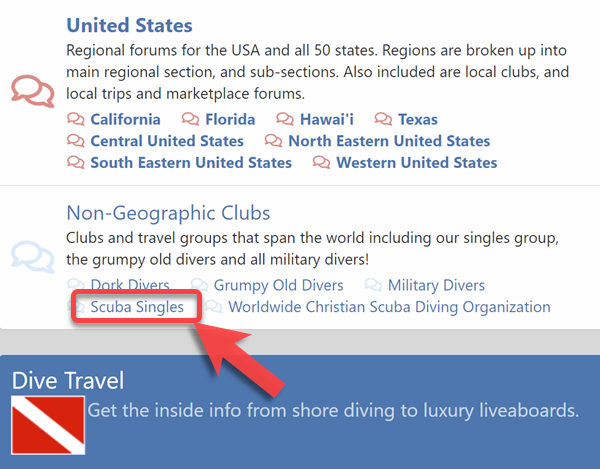
Task: Open the Non-Geographic Clubs heading
Action: click(168, 213)
